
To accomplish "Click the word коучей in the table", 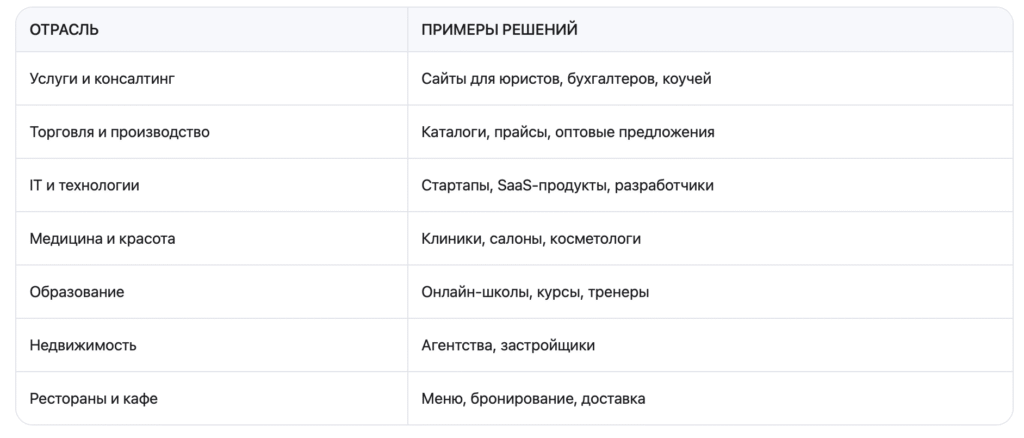I will tap(686, 78).
